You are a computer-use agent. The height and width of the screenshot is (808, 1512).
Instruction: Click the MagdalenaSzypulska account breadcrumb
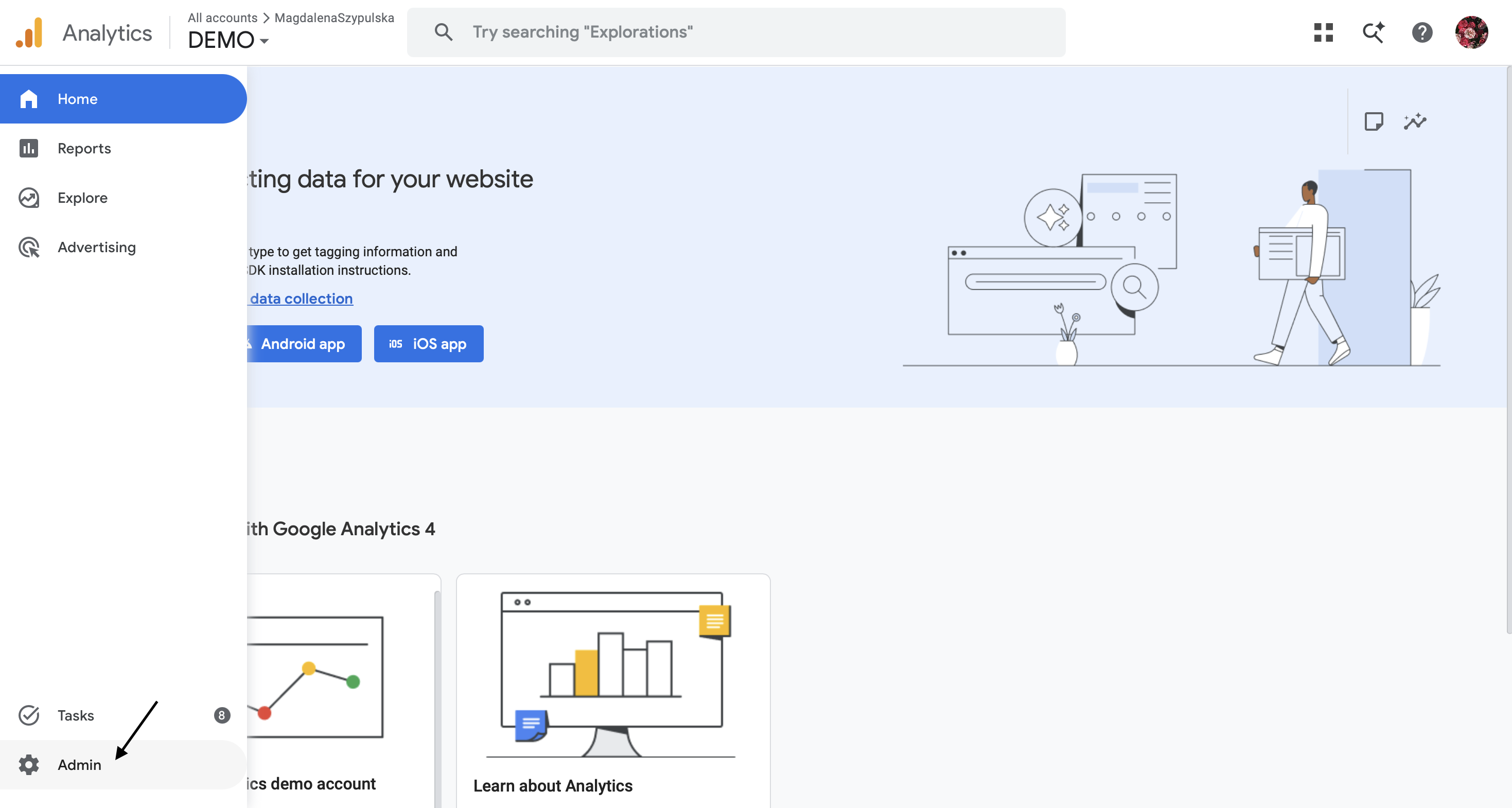tap(334, 17)
